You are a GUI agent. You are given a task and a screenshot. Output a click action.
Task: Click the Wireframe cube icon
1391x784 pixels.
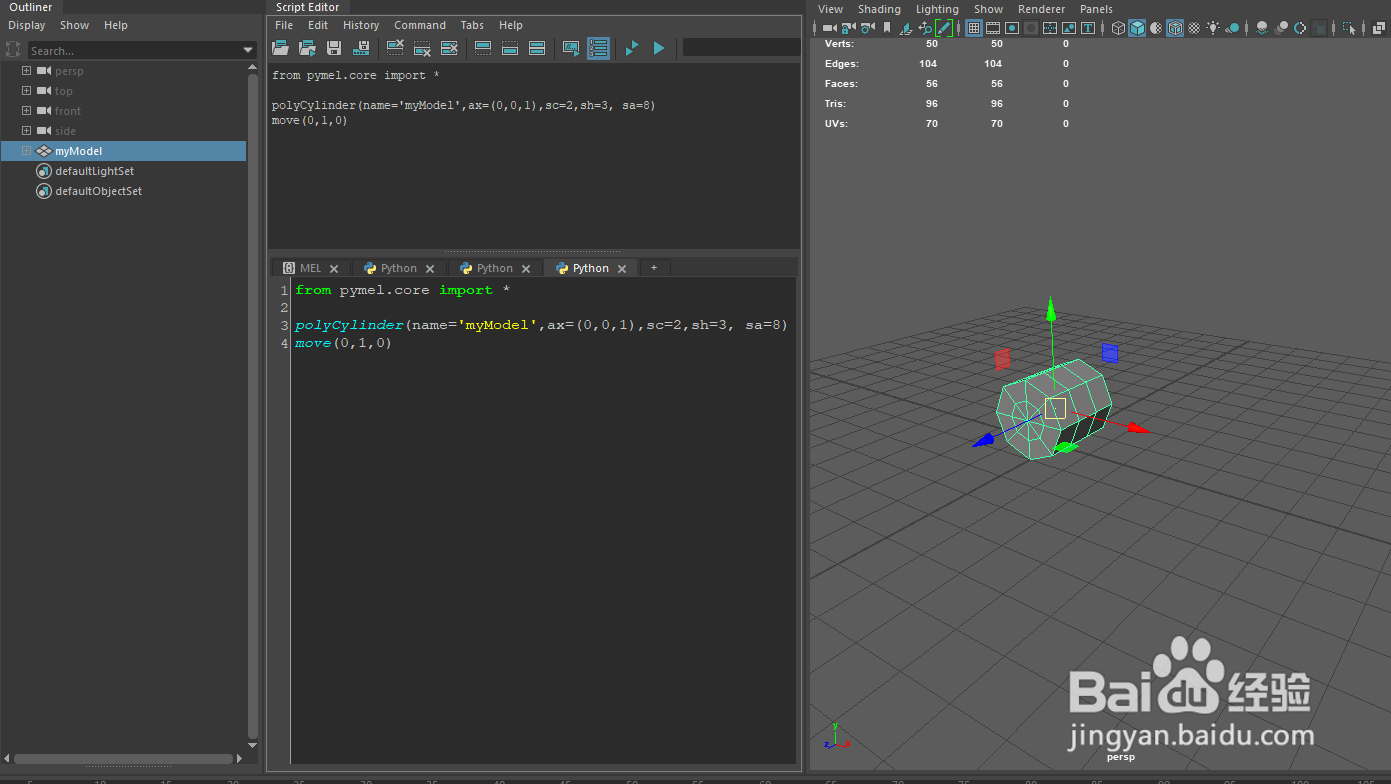coord(1118,28)
